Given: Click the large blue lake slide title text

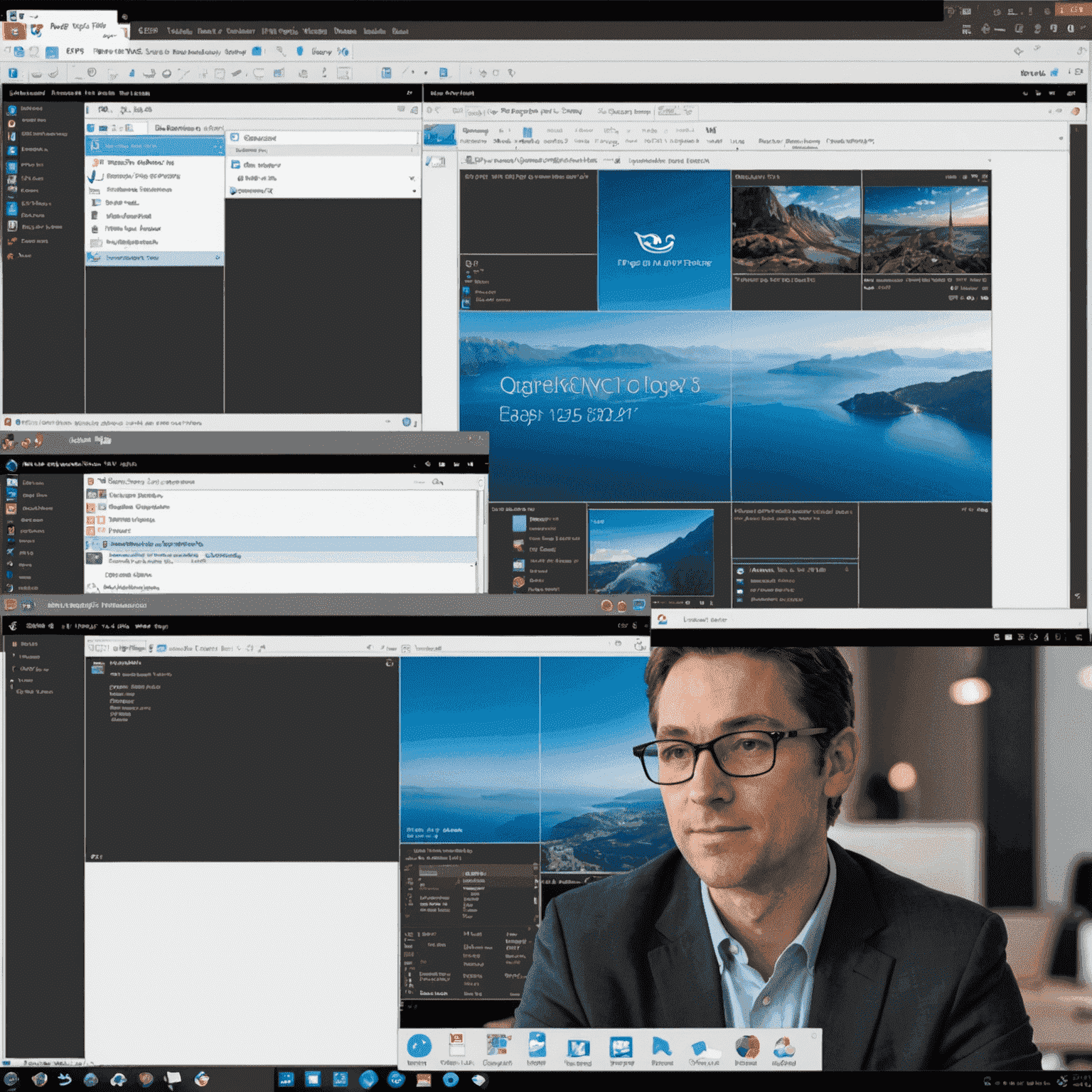Looking at the screenshot, I should point(600,386).
